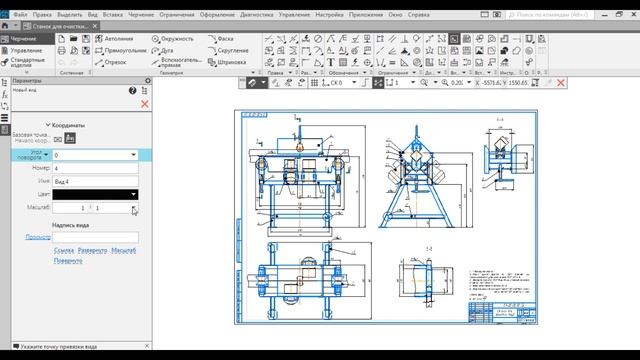Image resolution: width=640 pixels, height=360 pixels.
Task: Expand the Обозначения group arrow
Action: pyautogui.click(x=364, y=73)
